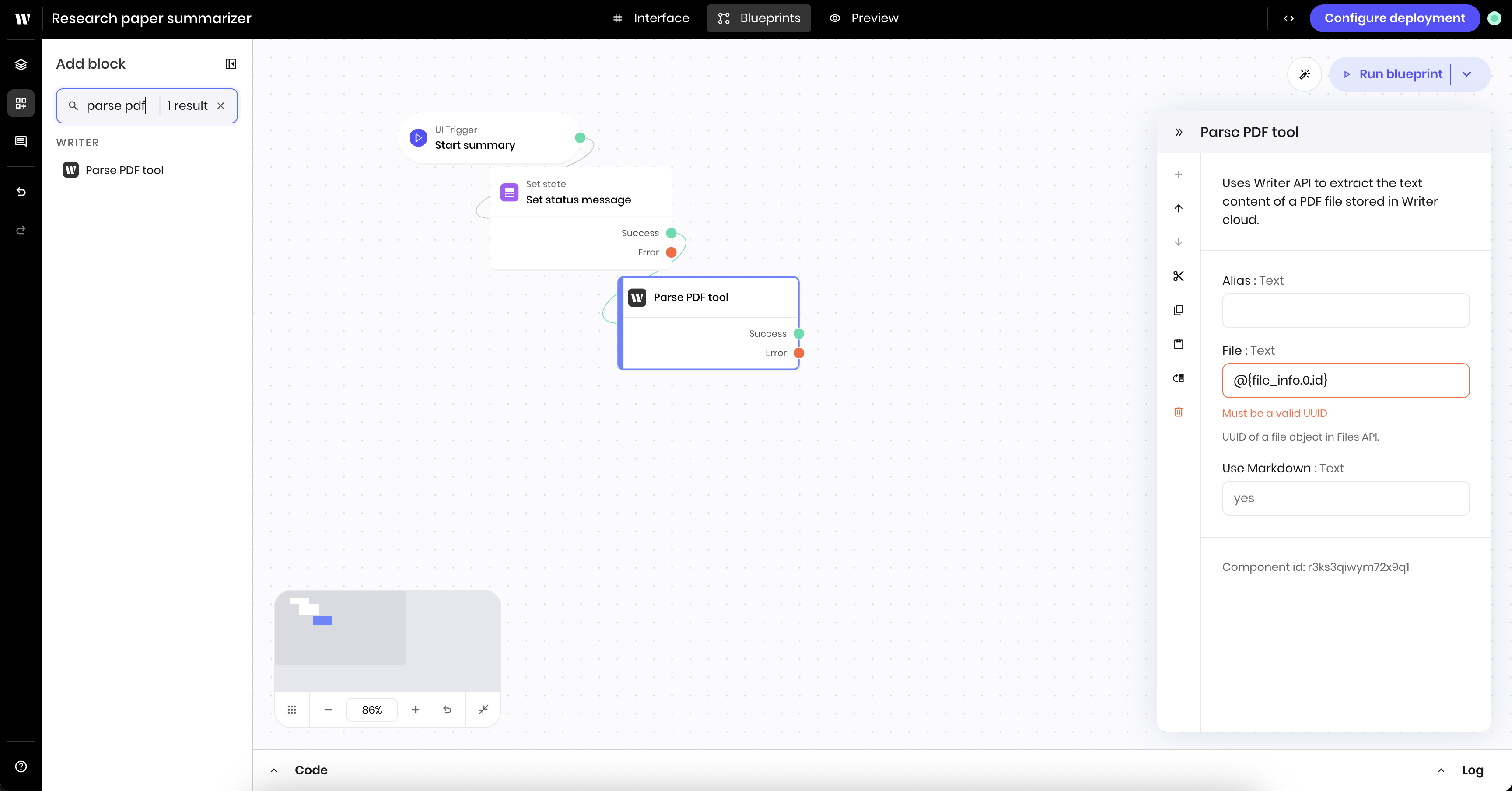The height and width of the screenshot is (791, 1512).
Task: Collapse the Add block panel
Action: [x=231, y=64]
